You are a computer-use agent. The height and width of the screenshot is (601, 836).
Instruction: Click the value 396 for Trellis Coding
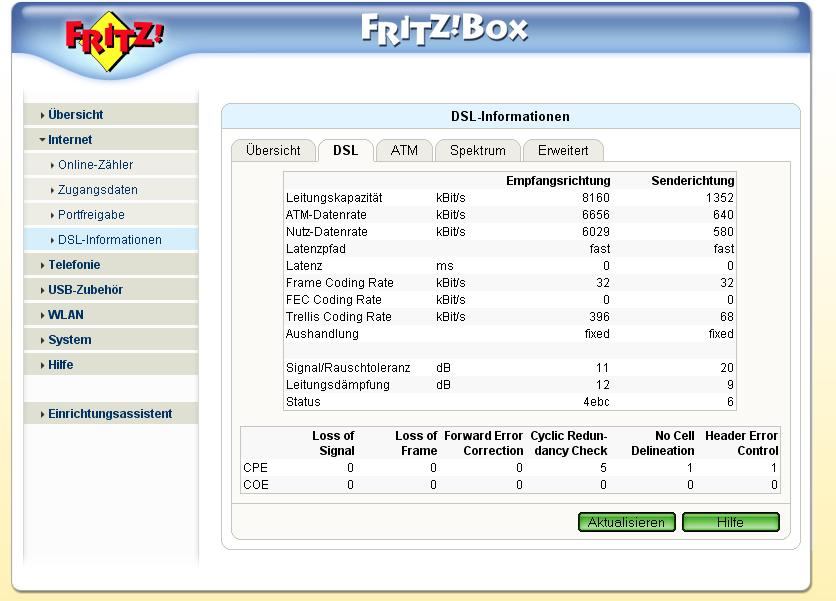[599, 317]
